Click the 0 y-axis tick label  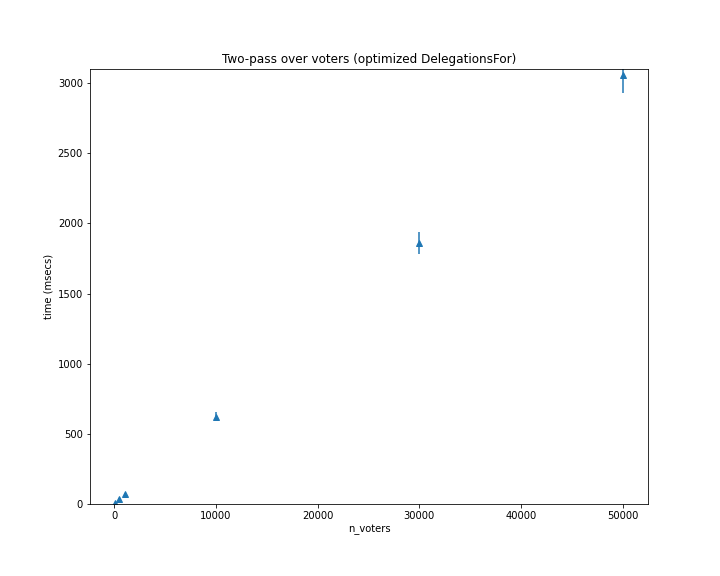(x=79, y=504)
